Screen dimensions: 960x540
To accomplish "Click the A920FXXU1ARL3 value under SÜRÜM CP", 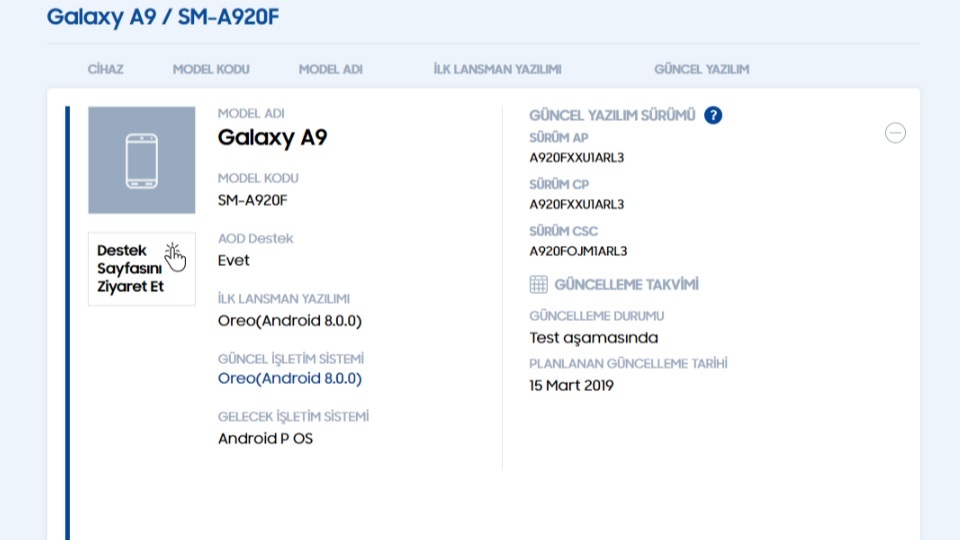I will tap(577, 204).
